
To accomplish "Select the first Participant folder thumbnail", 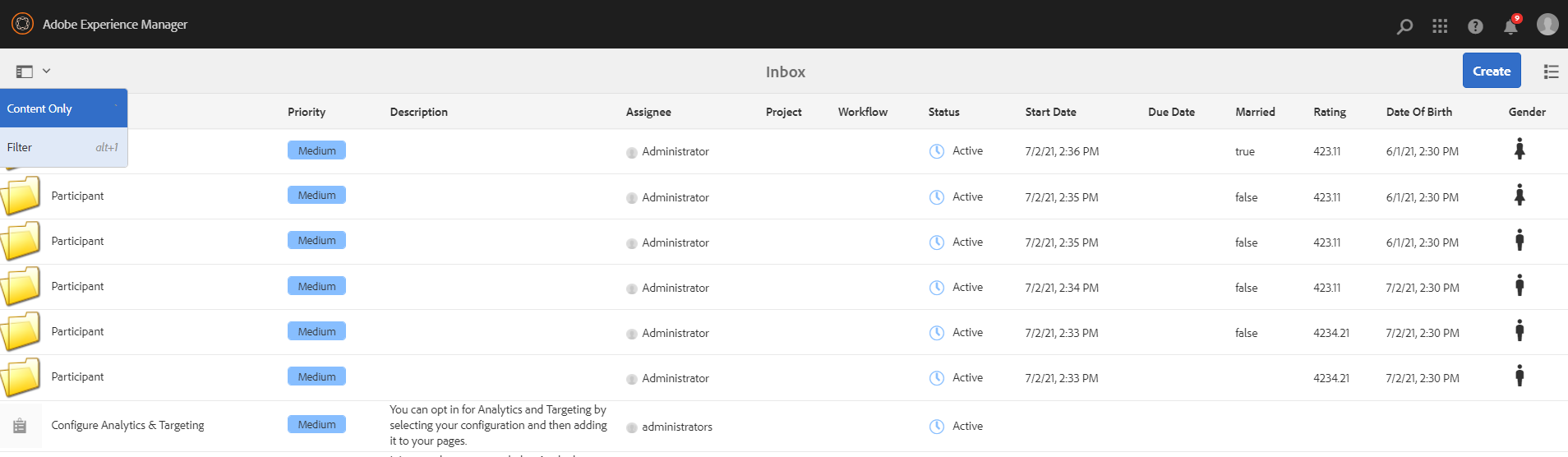I will click(x=21, y=196).
